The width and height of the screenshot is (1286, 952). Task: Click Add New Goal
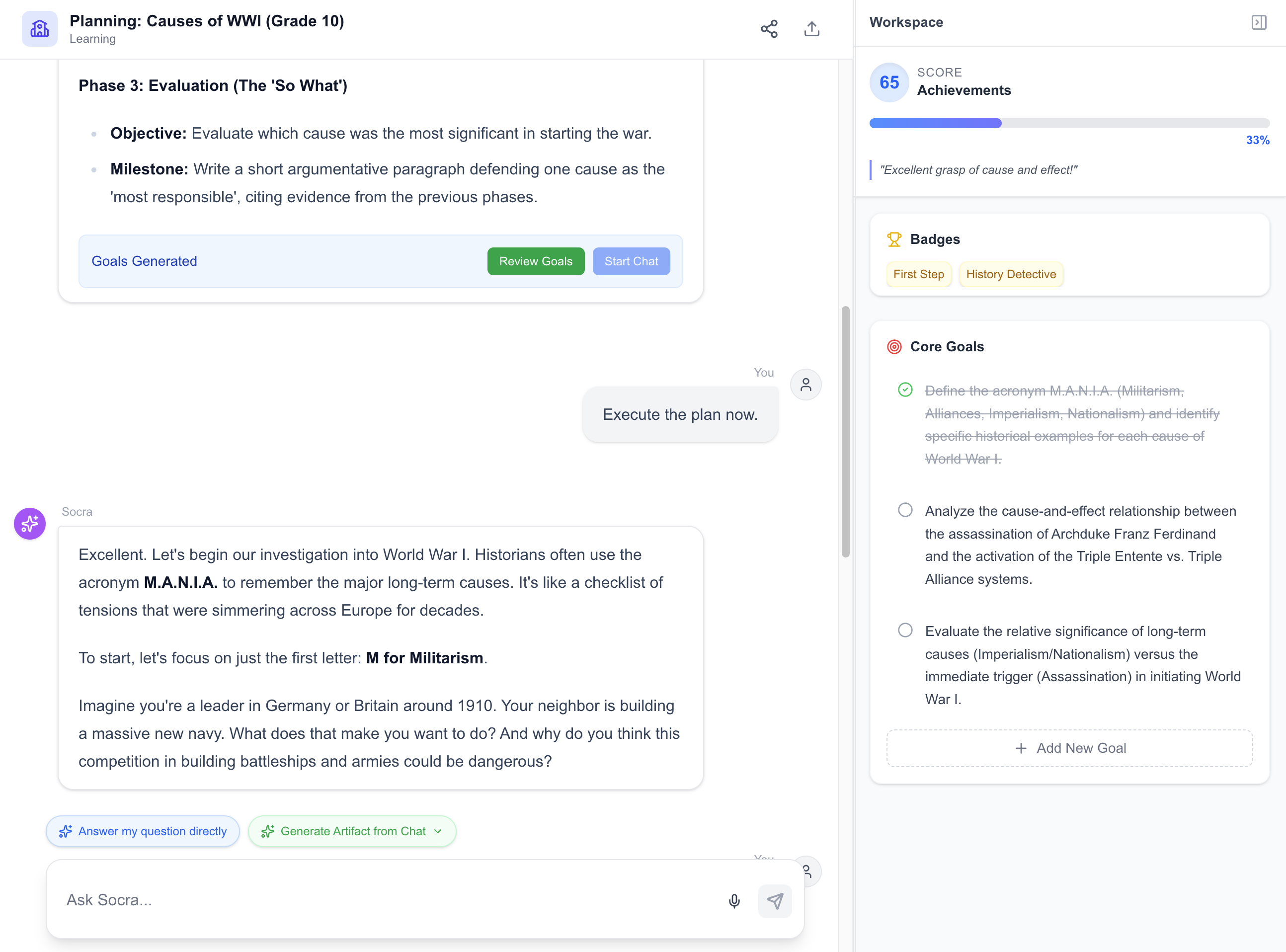pyautogui.click(x=1069, y=748)
